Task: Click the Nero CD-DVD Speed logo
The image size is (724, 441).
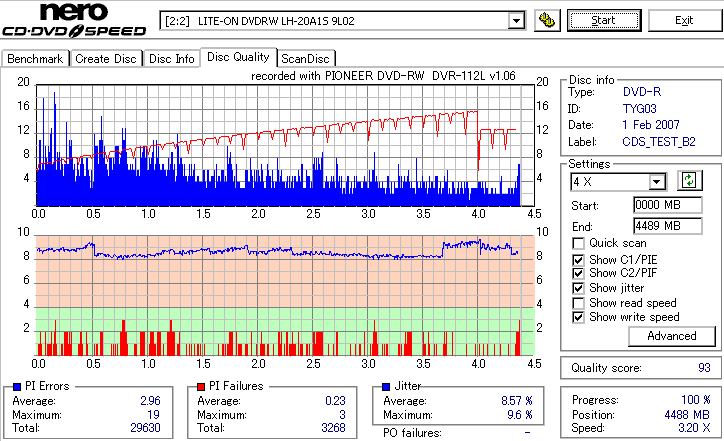Action: point(74,20)
